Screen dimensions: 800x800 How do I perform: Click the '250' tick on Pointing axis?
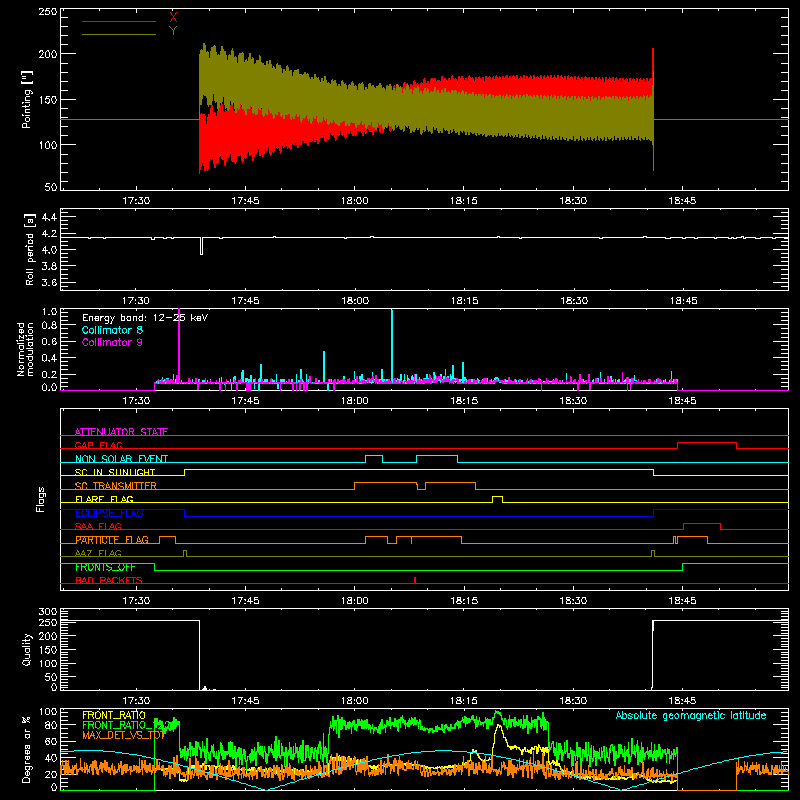(x=47, y=11)
